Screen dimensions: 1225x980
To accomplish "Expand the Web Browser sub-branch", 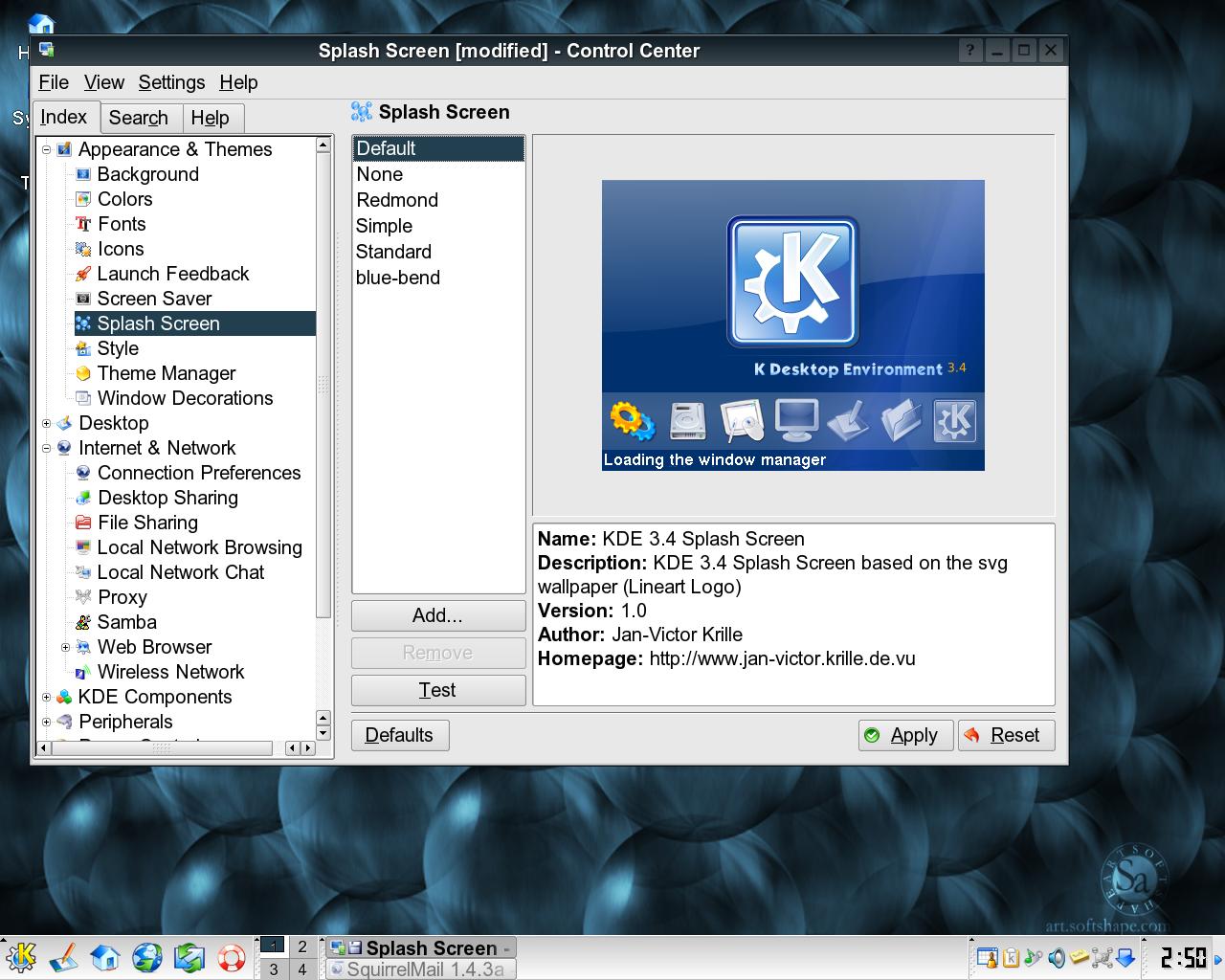I will [x=65, y=647].
